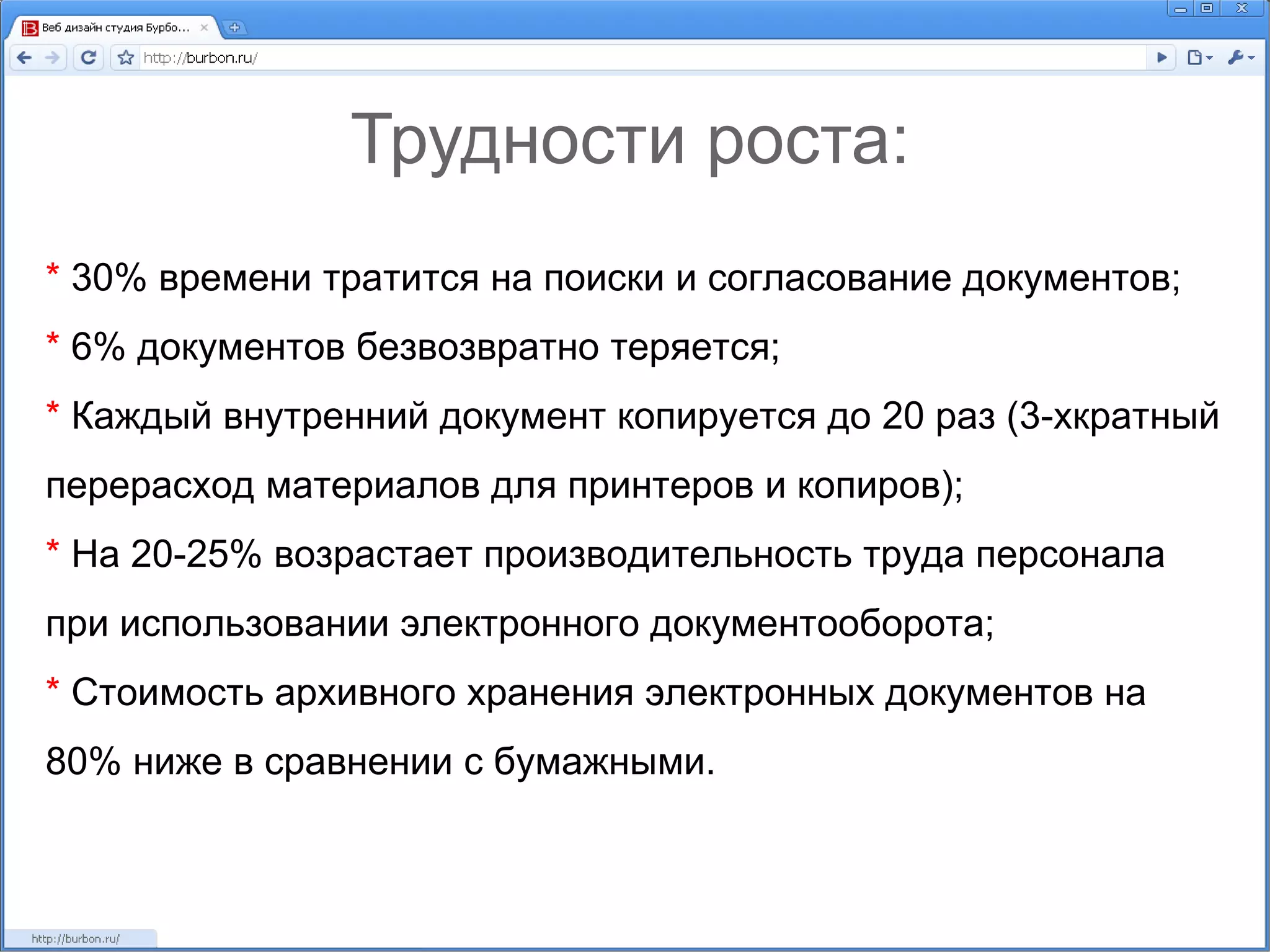Screen dimensions: 1270x952
Task: Click line 6% документов безвозвратно теряется
Action: click(413, 347)
